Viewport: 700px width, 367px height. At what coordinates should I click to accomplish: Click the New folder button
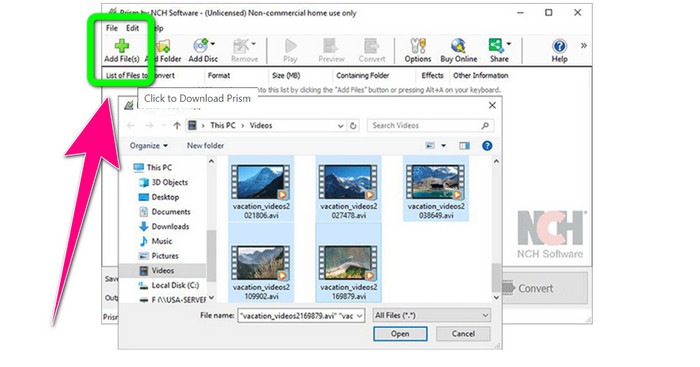click(205, 146)
